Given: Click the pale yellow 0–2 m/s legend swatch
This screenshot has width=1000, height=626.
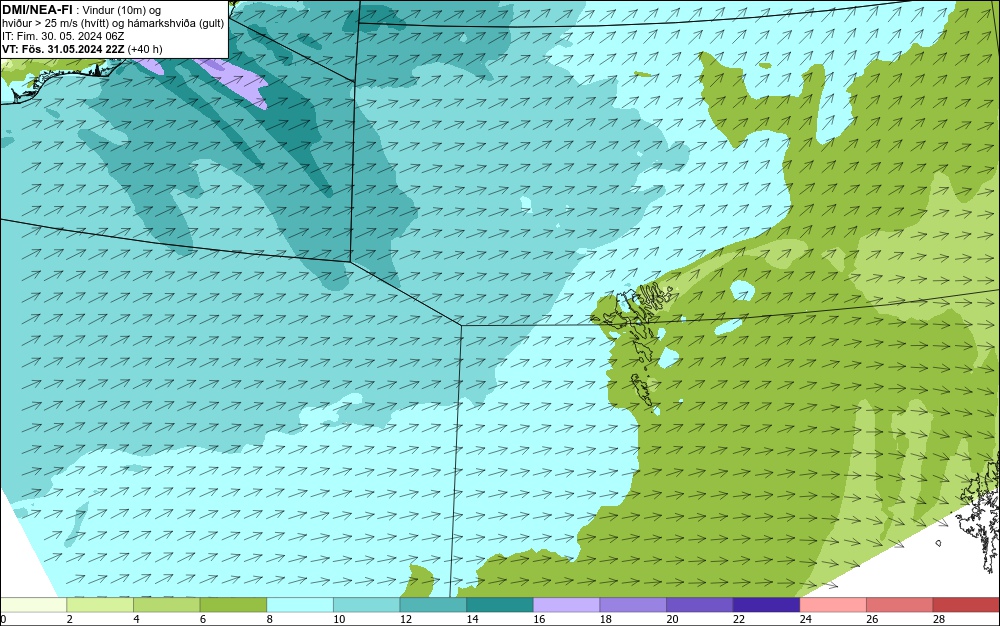Looking at the screenshot, I should pos(34,605).
